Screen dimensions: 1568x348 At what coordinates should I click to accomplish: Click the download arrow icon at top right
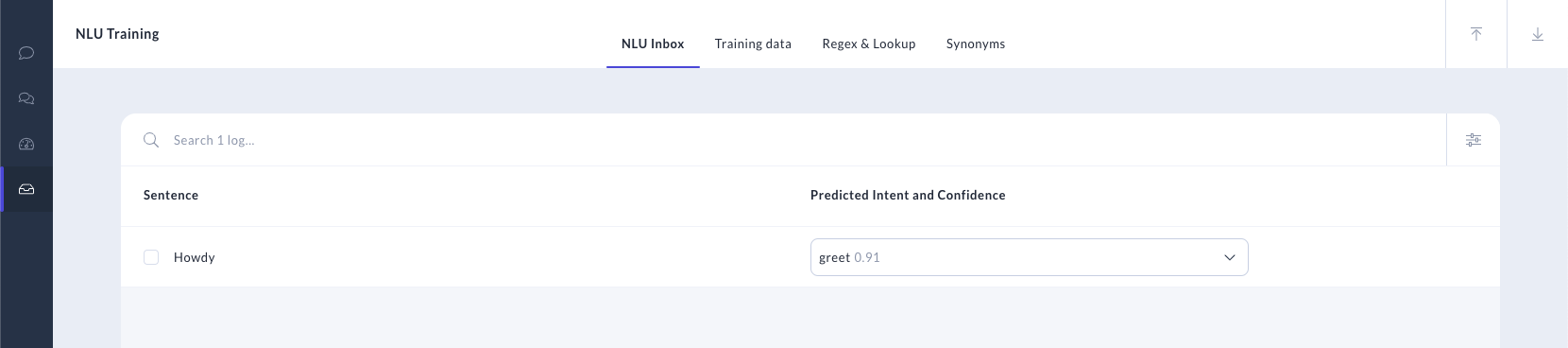1538,34
